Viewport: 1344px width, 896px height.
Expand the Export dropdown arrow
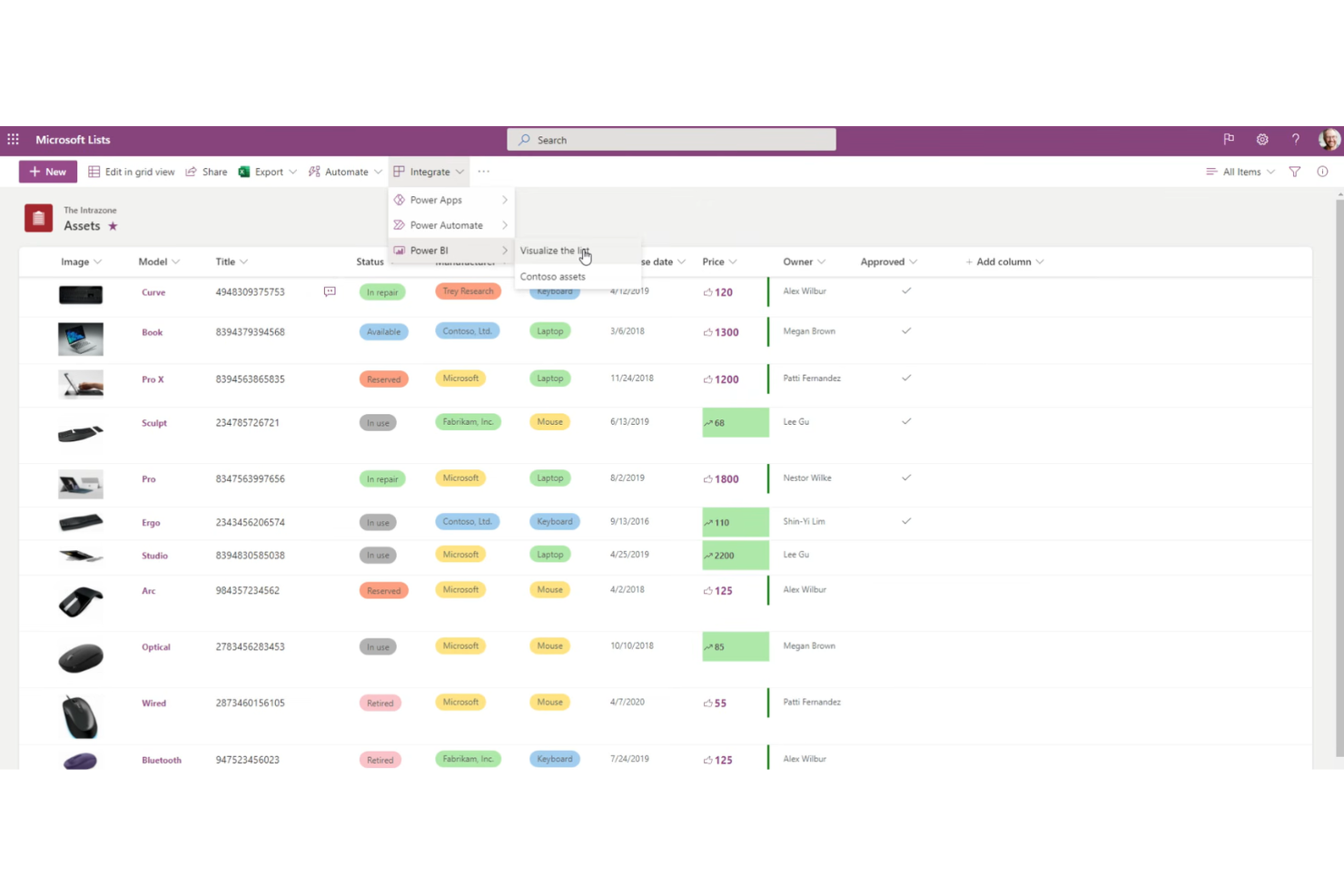(x=292, y=172)
